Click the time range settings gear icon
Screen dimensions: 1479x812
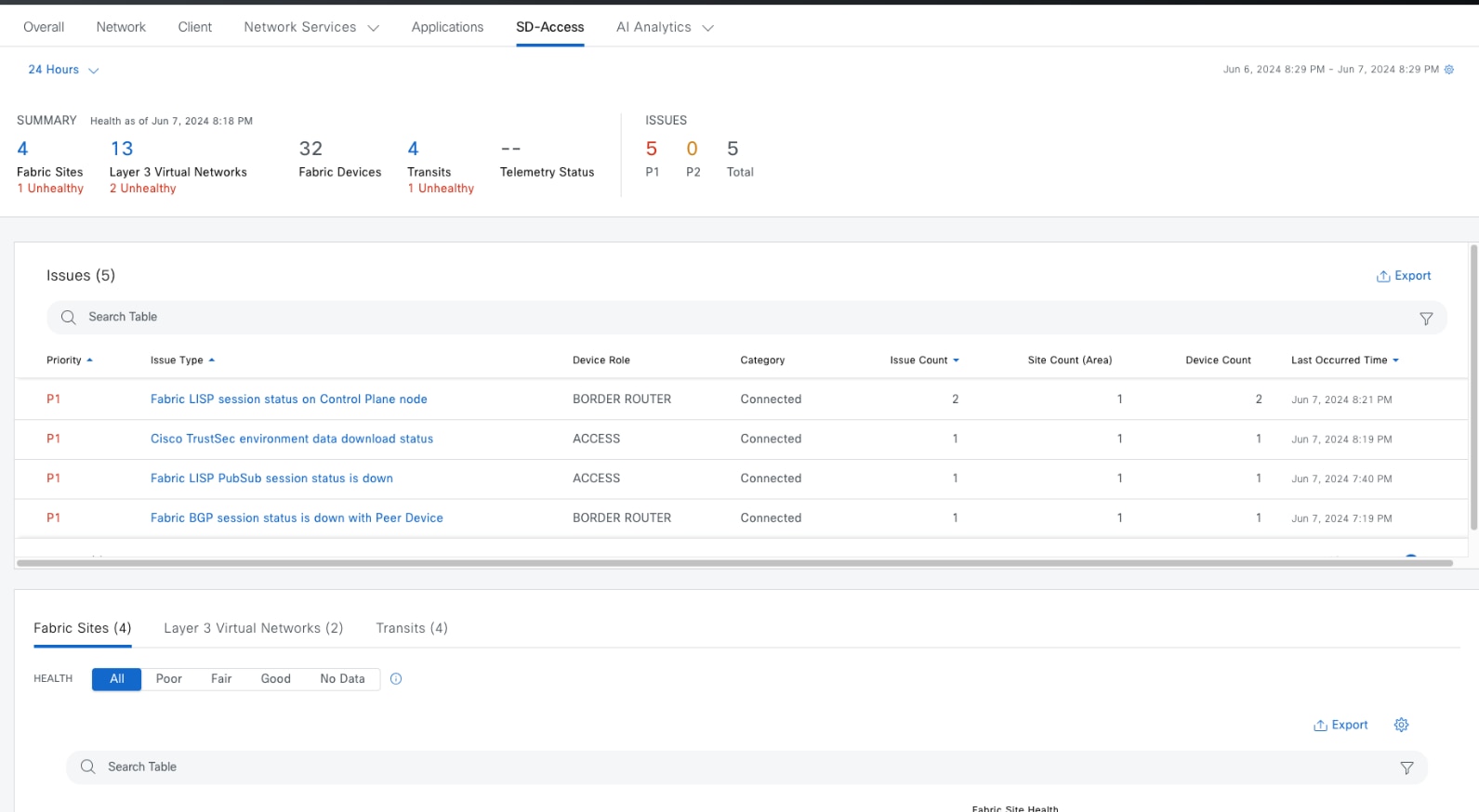[1448, 70]
